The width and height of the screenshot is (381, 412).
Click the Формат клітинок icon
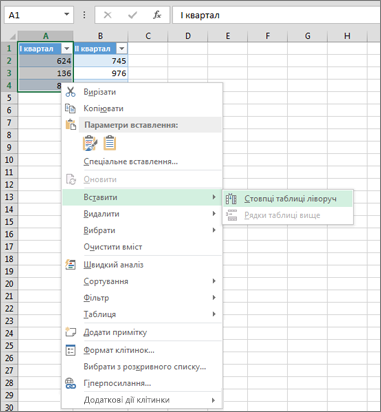point(71,350)
